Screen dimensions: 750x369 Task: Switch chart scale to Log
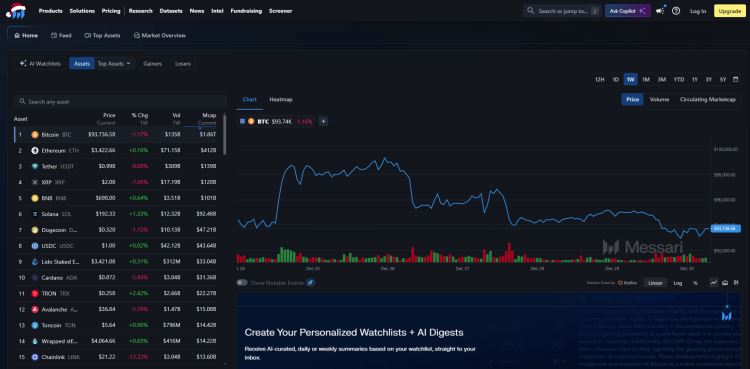[678, 283]
